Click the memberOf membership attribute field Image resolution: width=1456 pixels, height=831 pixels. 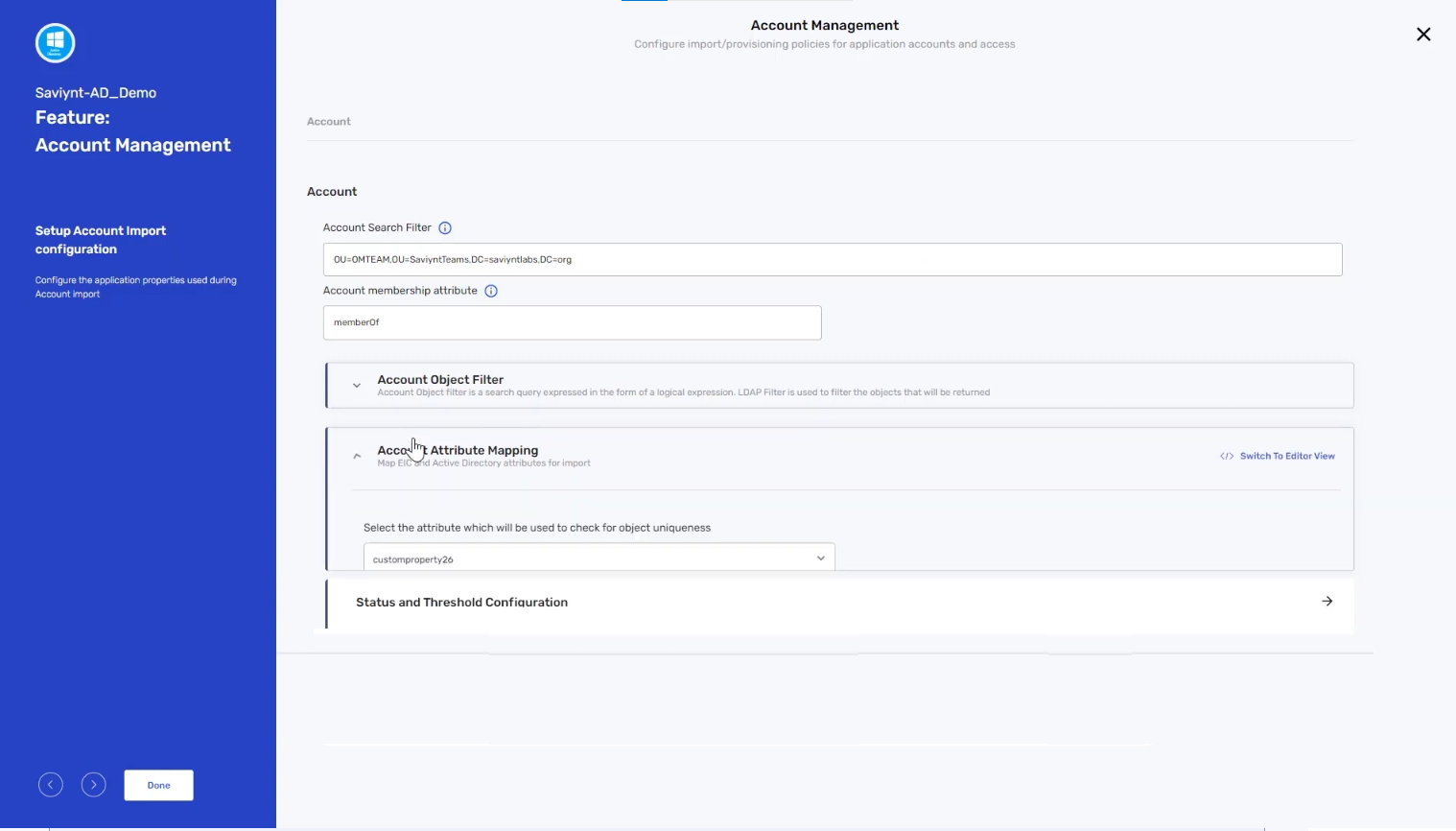coord(572,322)
